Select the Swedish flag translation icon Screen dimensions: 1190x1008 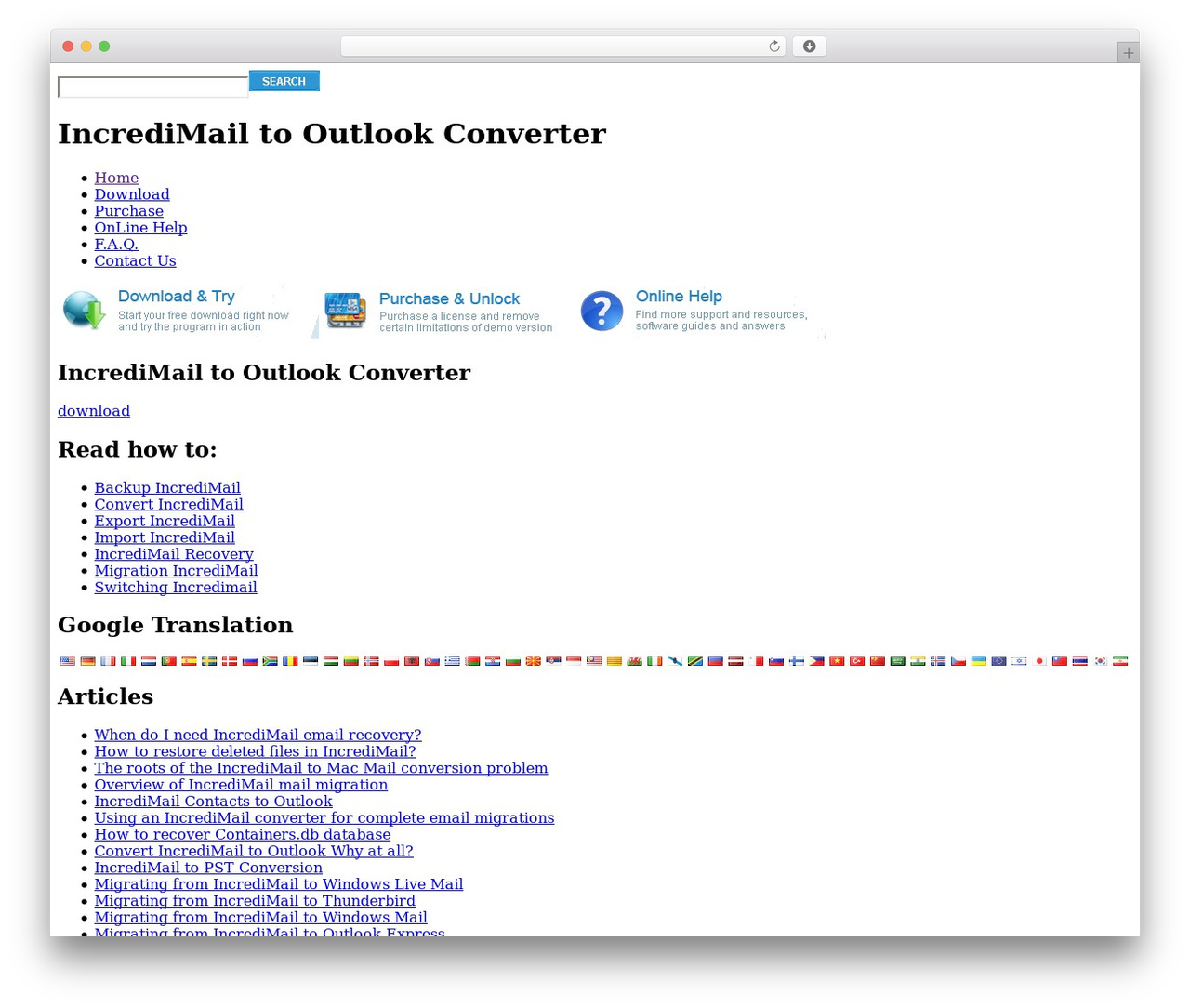tap(209, 661)
